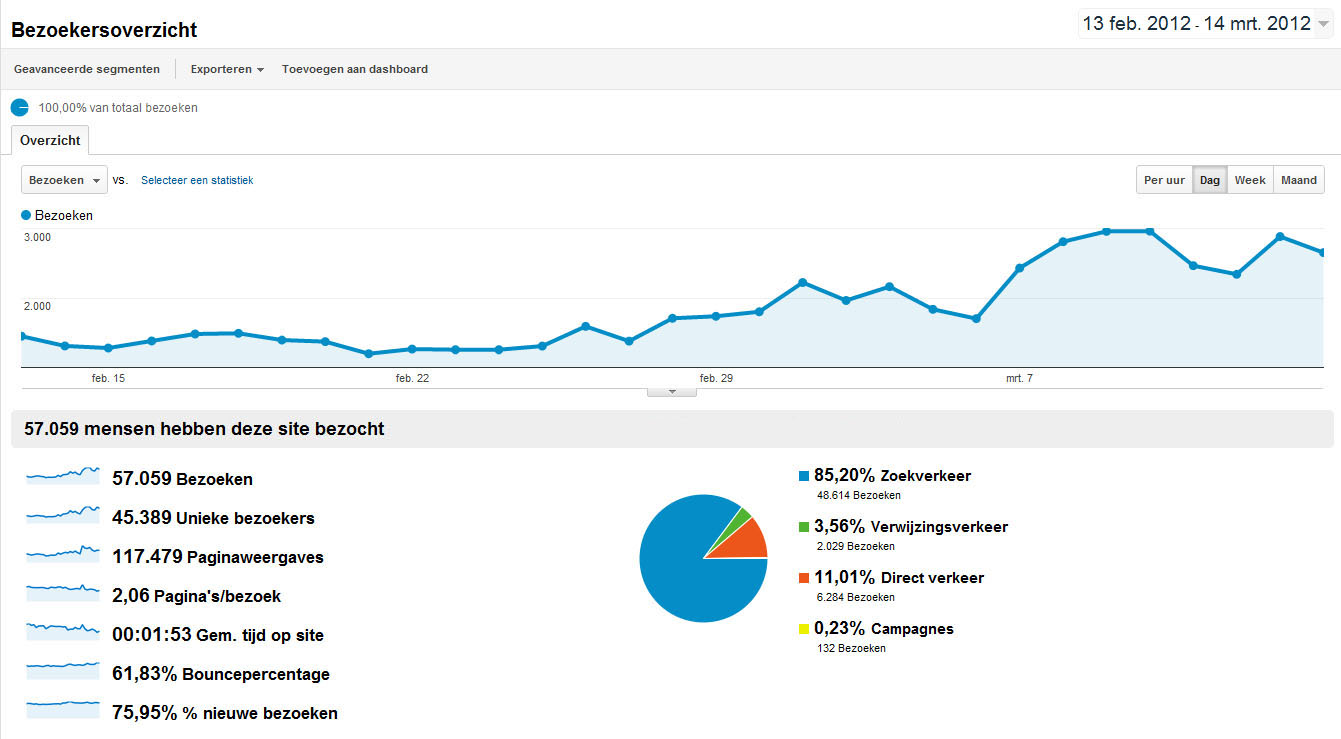Image resolution: width=1341 pixels, height=739 pixels.
Task: Click the Bezoeken legend dot on graph
Action: click(x=26, y=215)
